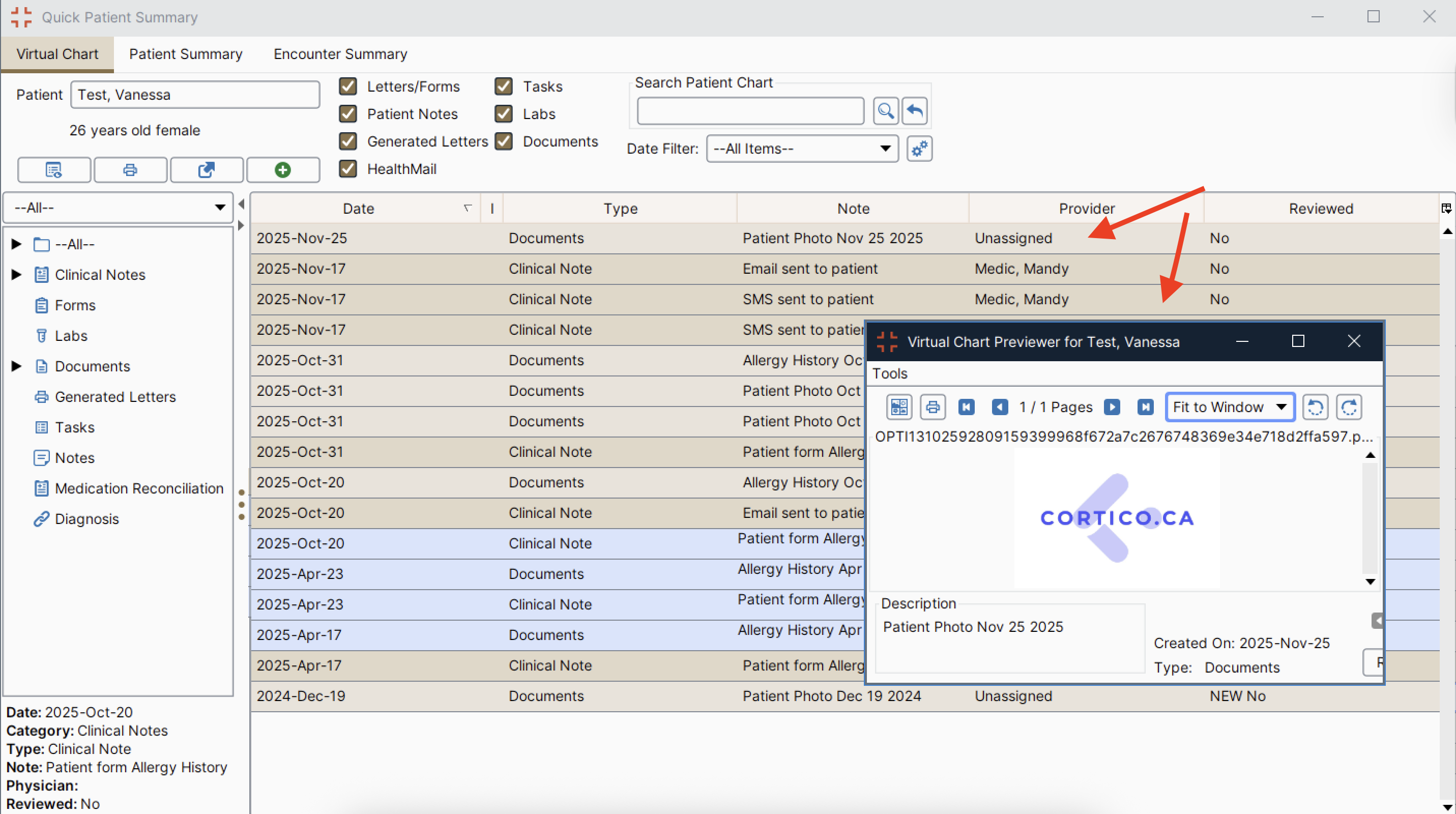Switch to the Patient Summary tab

click(x=185, y=54)
